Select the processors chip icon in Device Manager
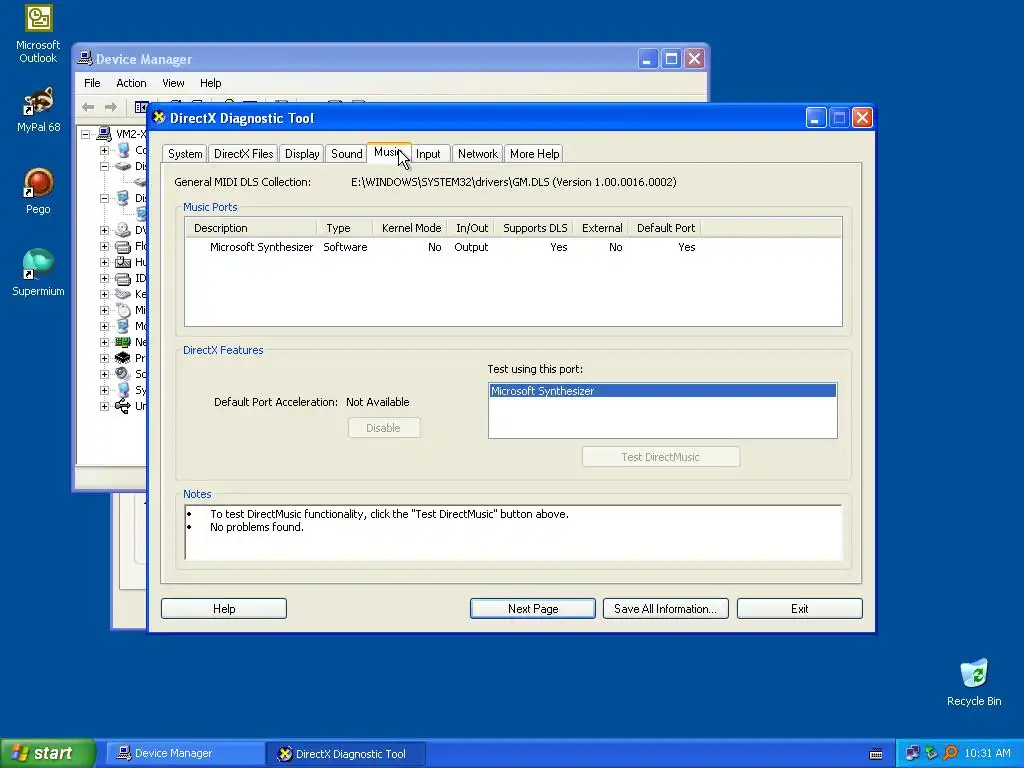Screen dimensions: 1024x768 pyautogui.click(x=123, y=358)
